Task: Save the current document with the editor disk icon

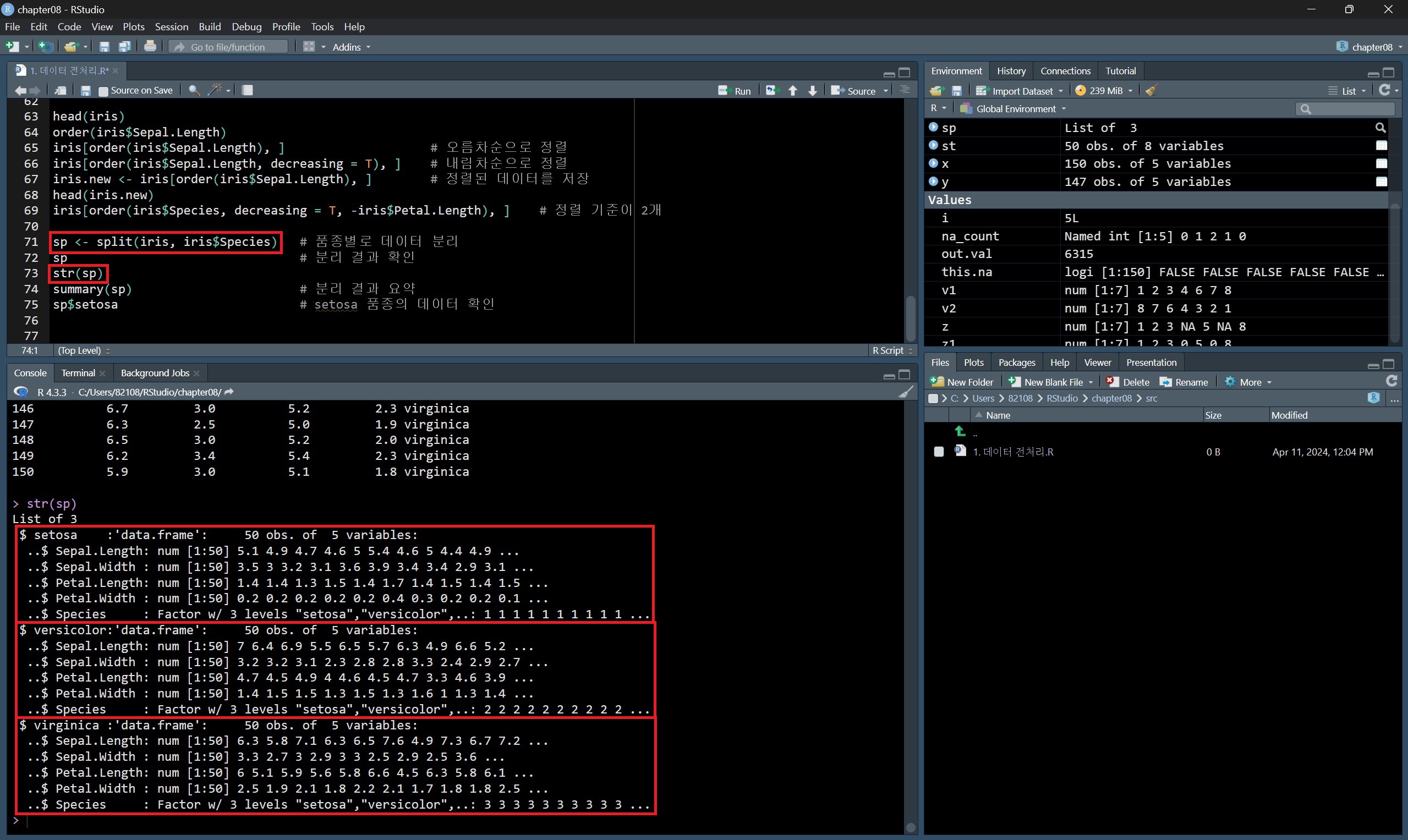Action: tap(85, 91)
